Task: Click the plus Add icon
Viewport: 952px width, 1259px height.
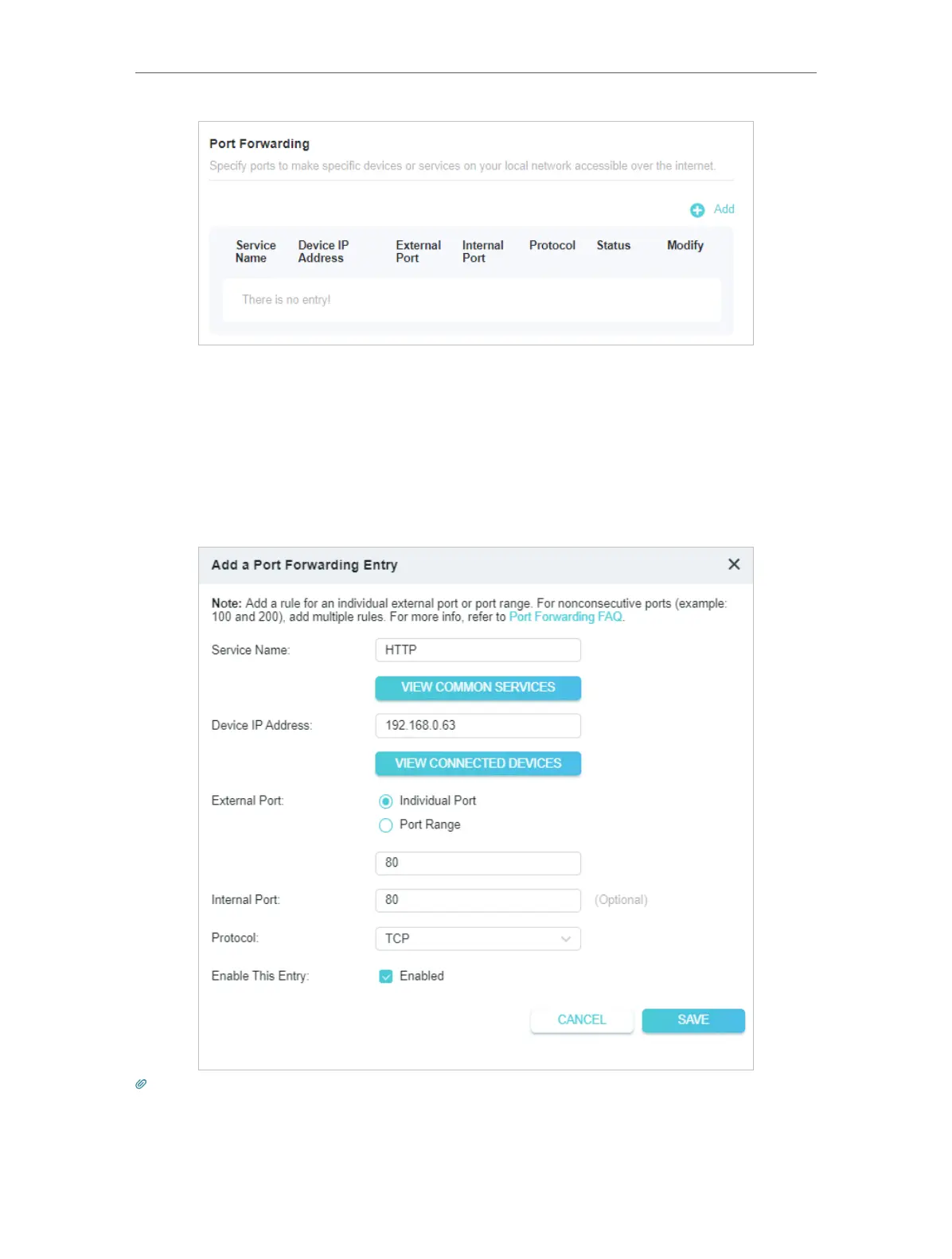Action: tap(697, 210)
